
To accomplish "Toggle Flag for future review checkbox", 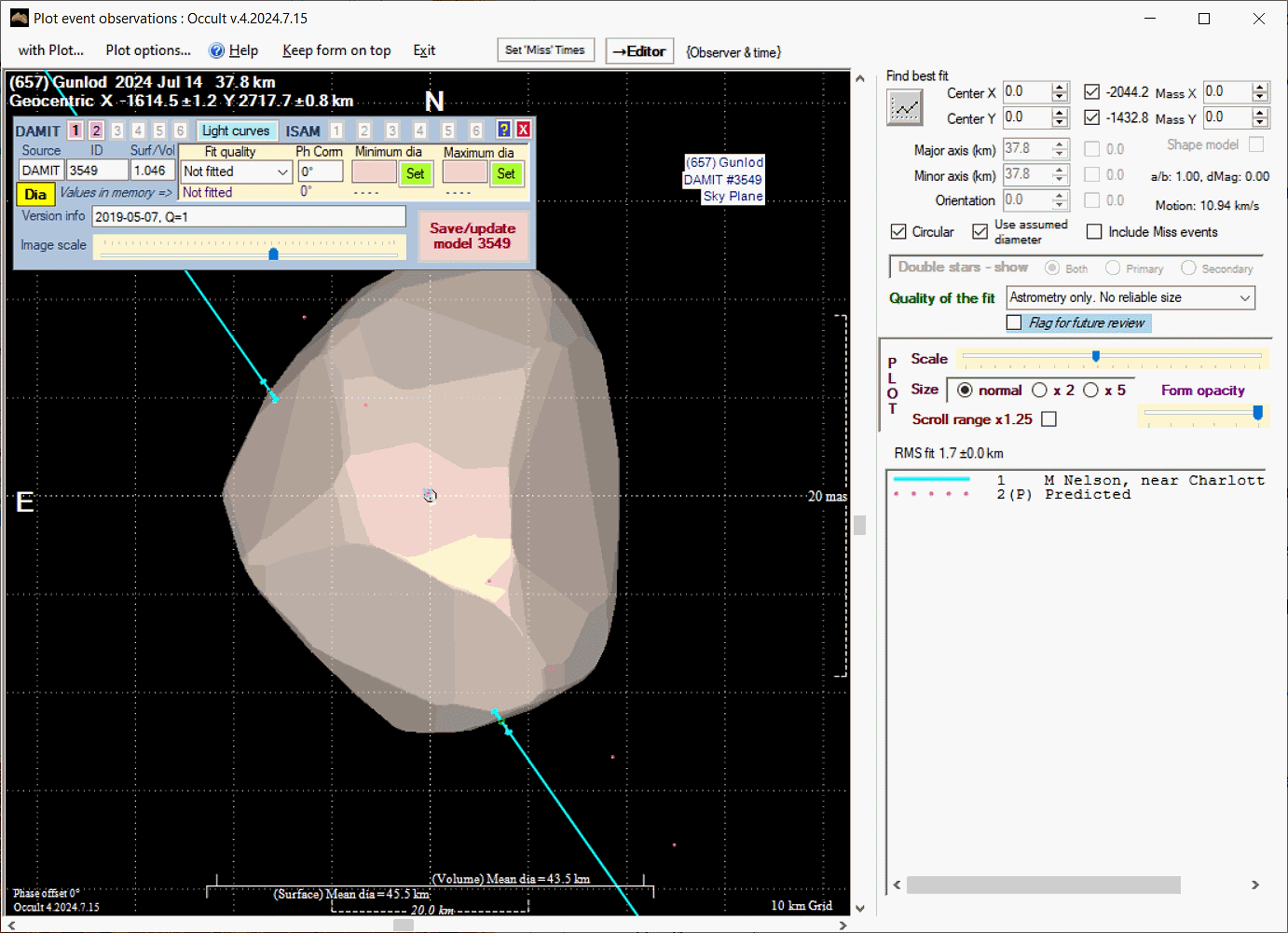I will [1014, 322].
